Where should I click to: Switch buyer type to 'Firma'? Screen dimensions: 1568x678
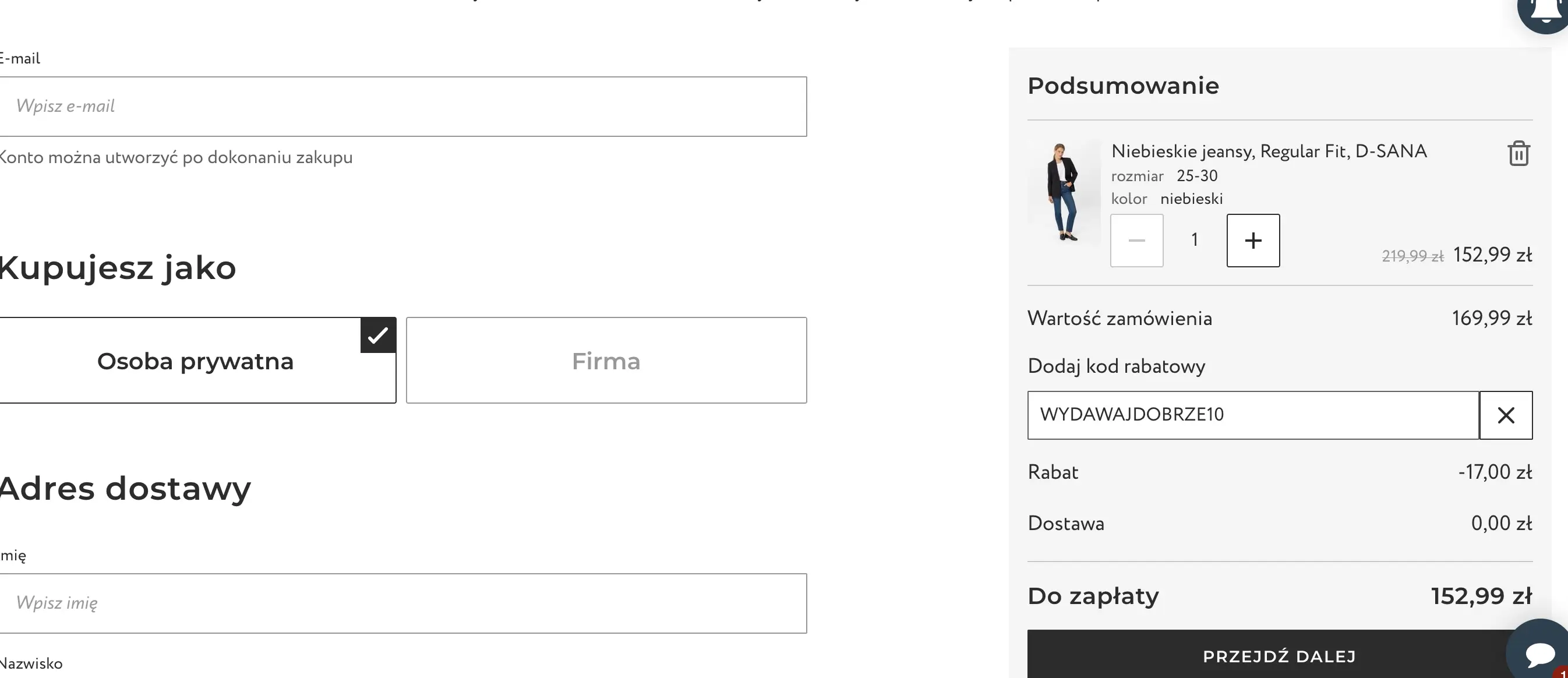(x=606, y=361)
